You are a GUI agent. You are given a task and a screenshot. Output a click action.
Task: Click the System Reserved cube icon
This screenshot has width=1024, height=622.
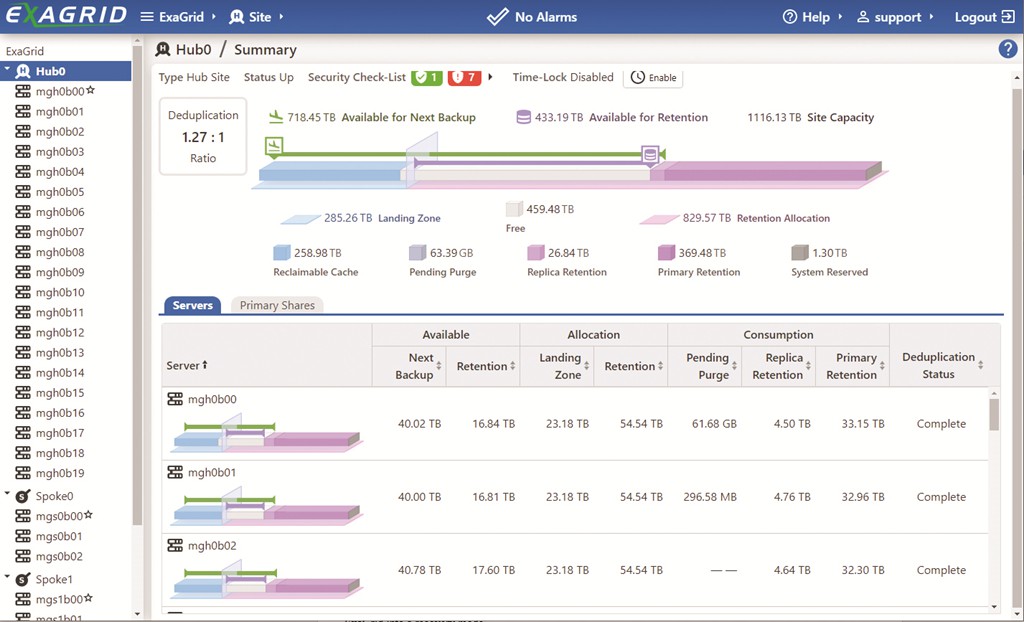tap(799, 252)
